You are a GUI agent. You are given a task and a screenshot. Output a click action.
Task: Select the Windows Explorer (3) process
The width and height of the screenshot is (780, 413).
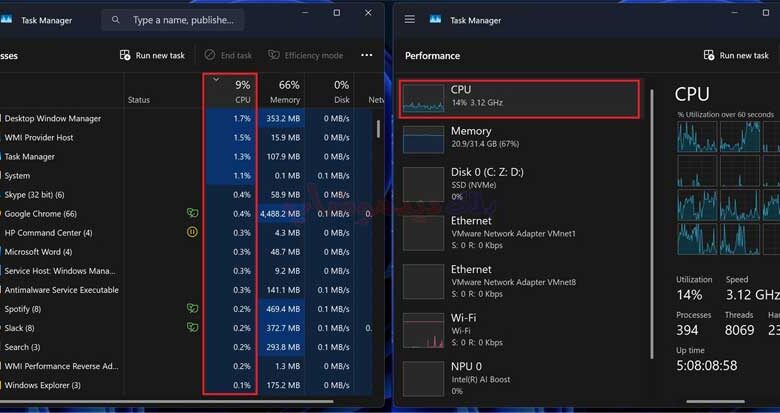coord(186,385)
